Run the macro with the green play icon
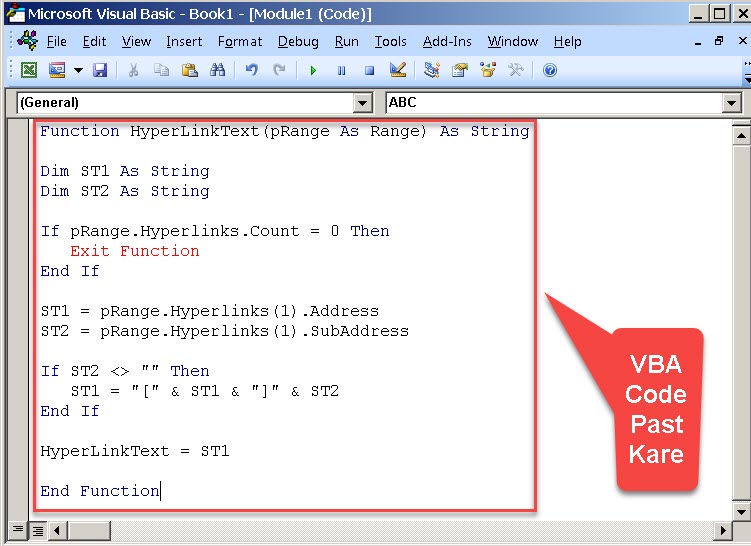 click(x=313, y=70)
